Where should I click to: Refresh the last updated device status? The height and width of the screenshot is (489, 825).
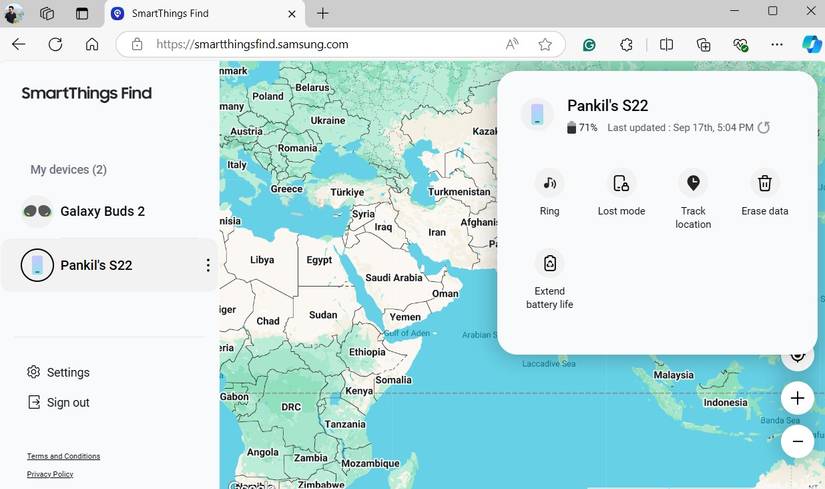coord(764,127)
